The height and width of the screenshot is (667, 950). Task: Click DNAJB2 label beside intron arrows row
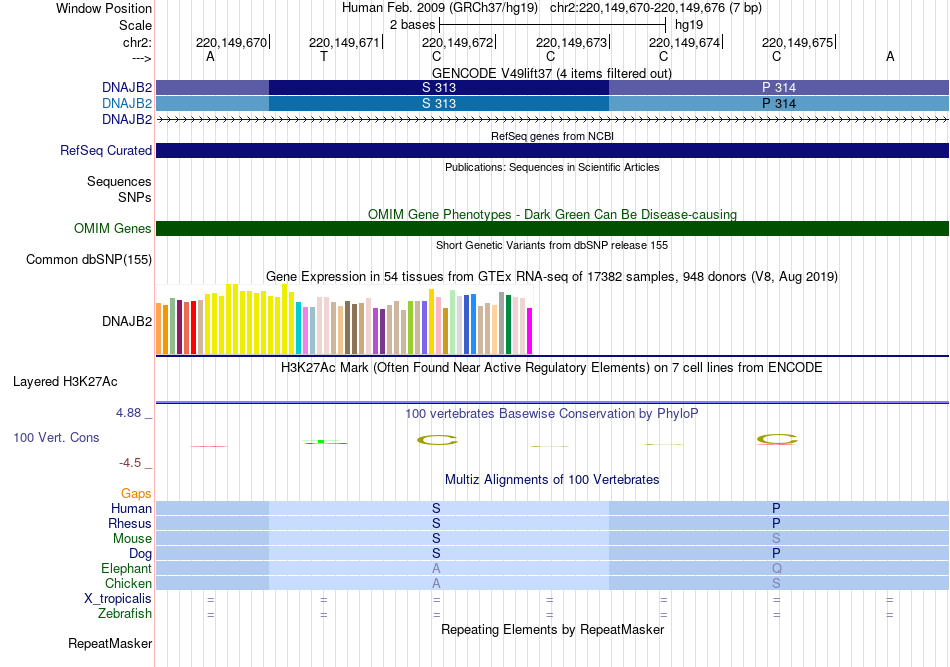point(127,119)
